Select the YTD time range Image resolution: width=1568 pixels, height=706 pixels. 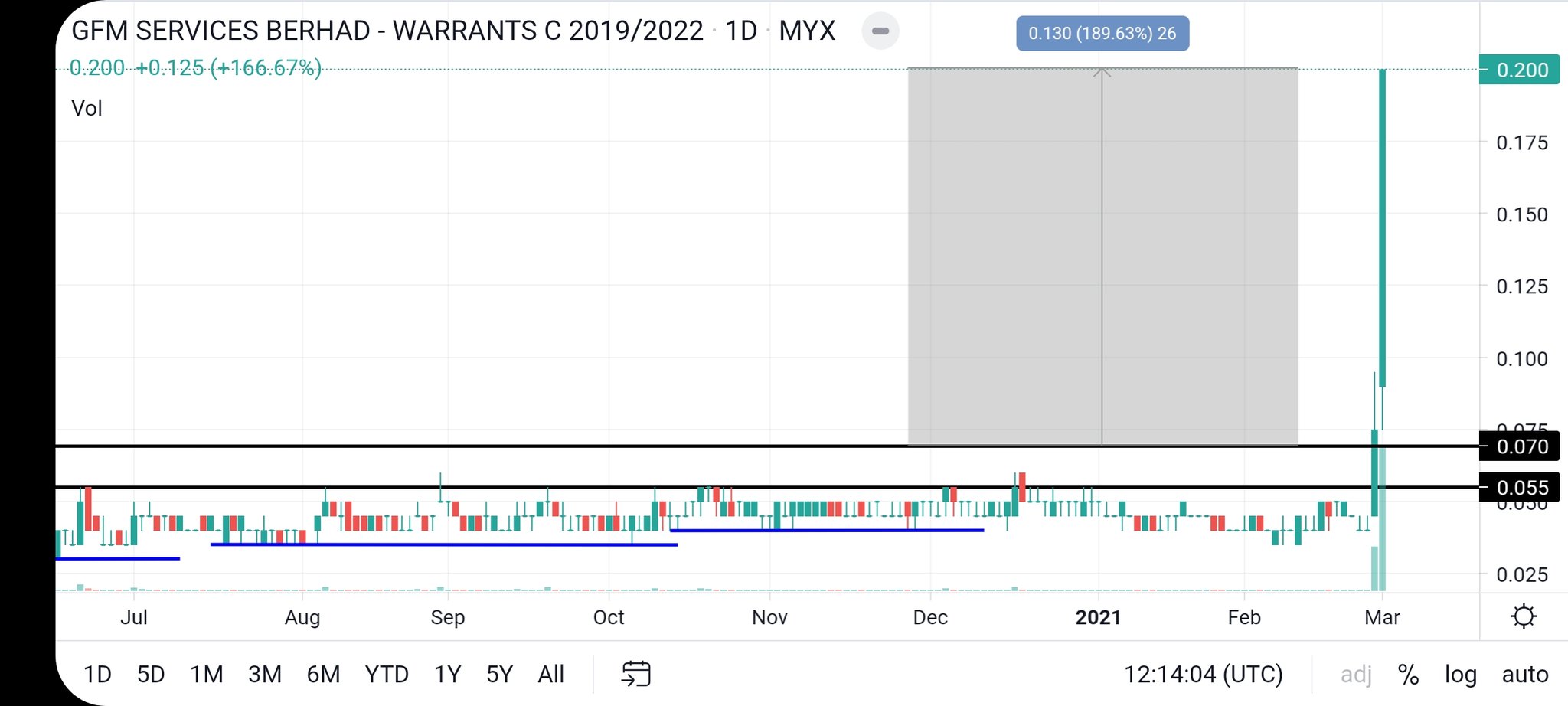387,675
